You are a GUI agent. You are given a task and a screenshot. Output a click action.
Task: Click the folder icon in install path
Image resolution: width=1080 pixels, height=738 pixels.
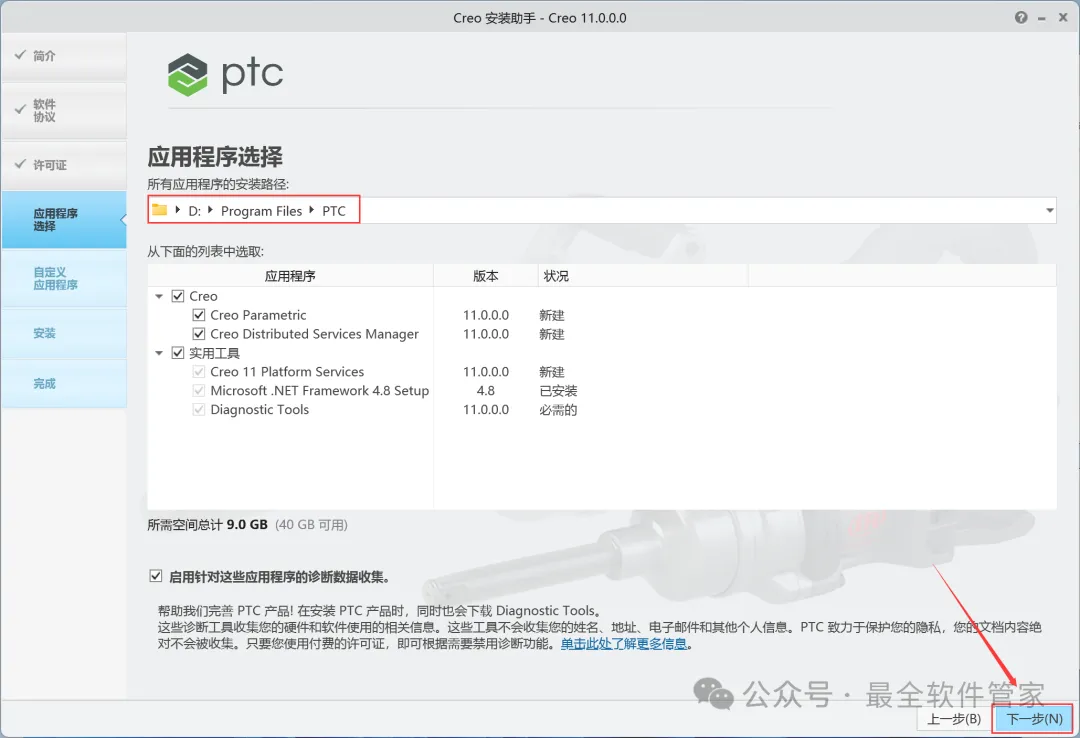(160, 210)
